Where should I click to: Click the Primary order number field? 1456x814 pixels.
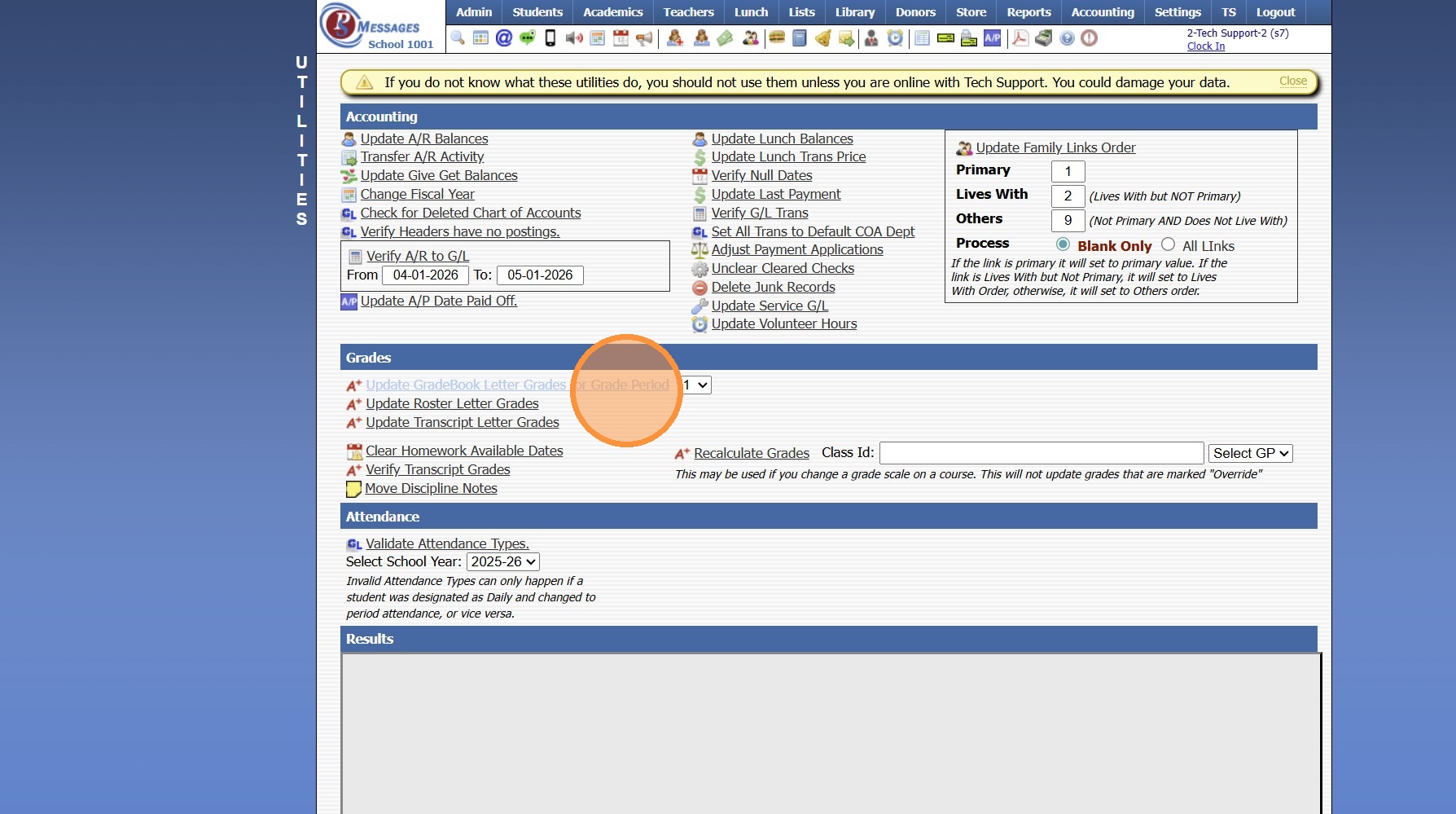point(1068,171)
